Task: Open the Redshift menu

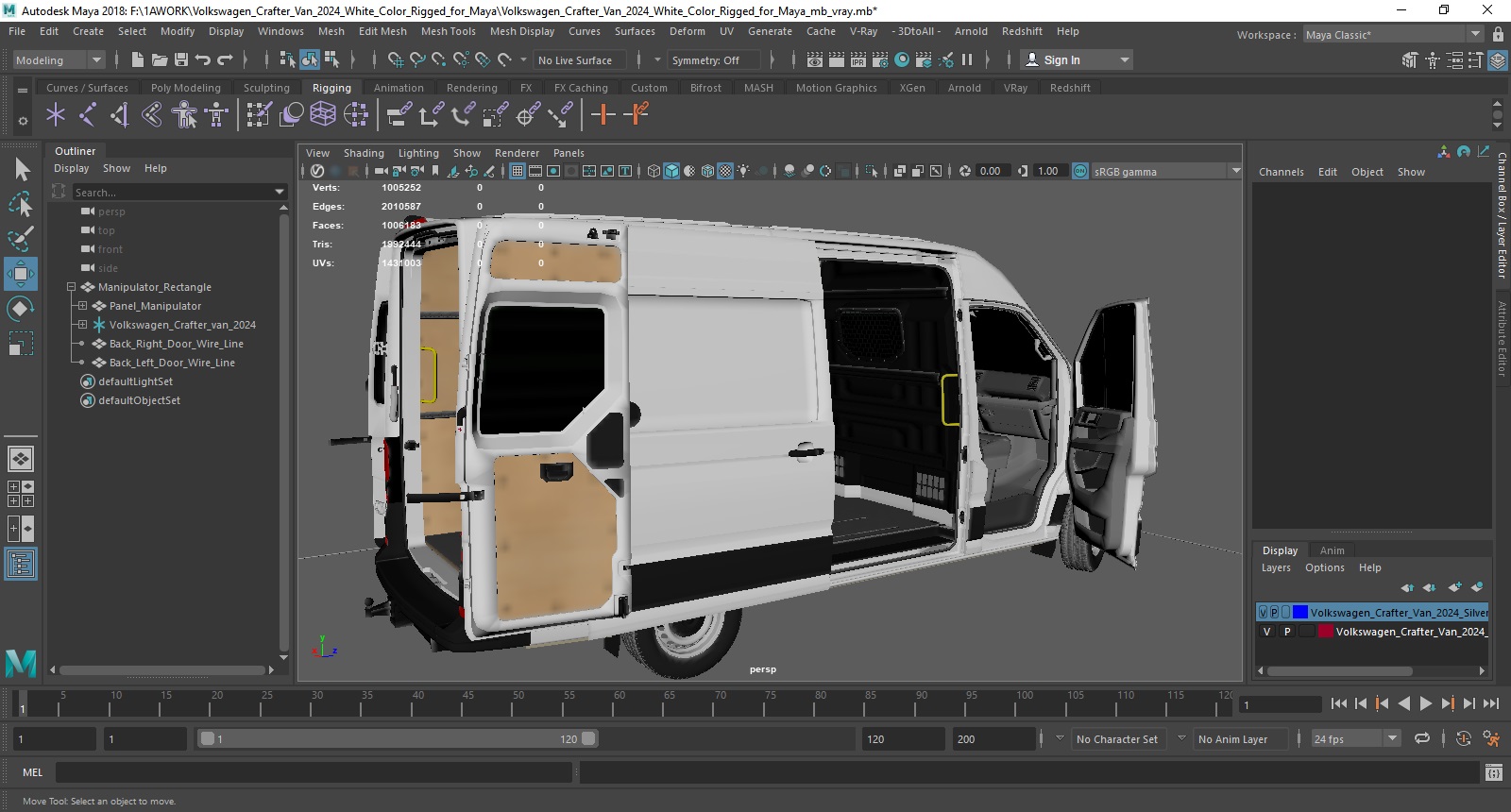Action: pyautogui.click(x=1022, y=31)
